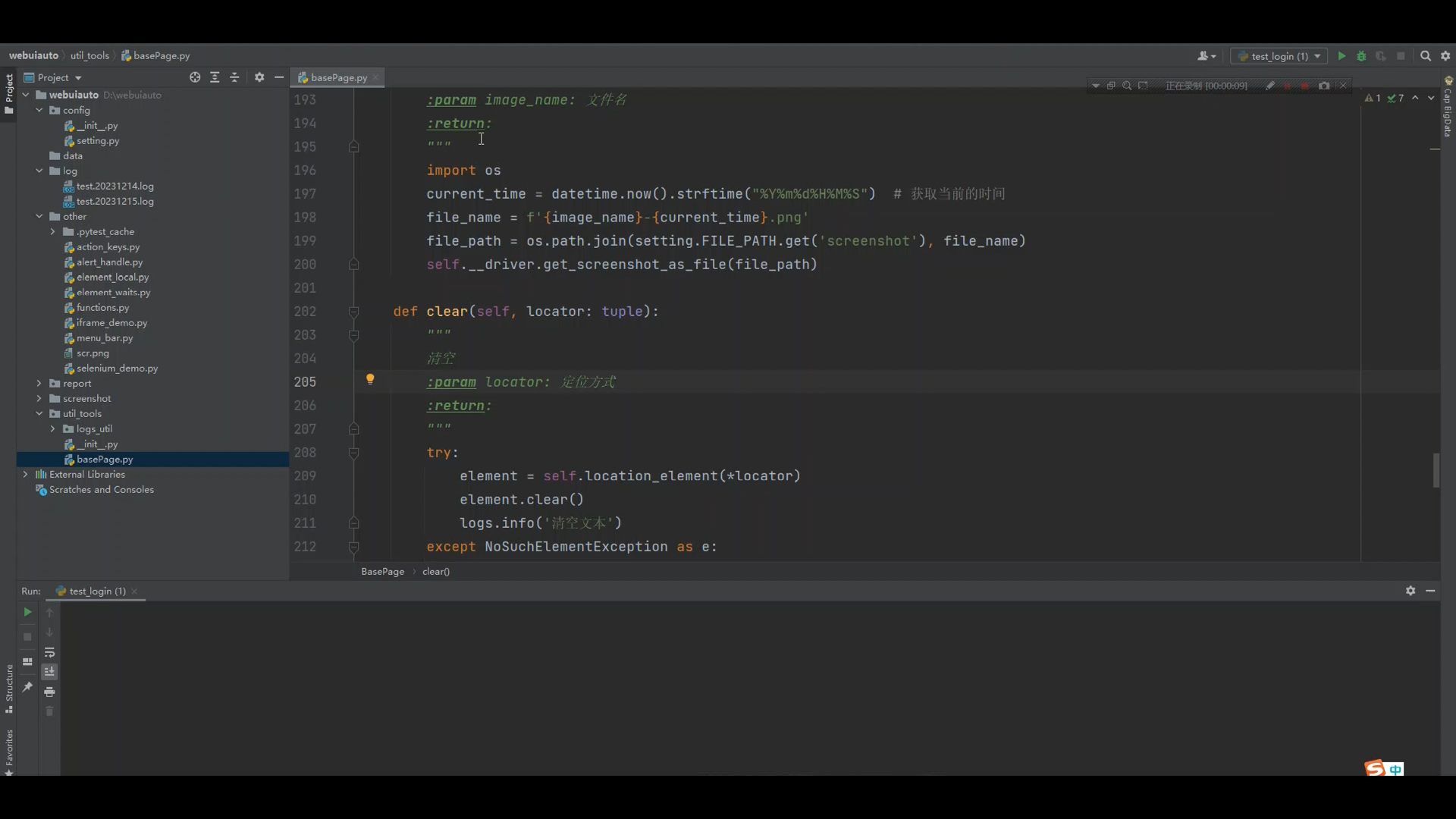Pin the Run tab
Viewport: 1456px width, 819px height.
27,687
